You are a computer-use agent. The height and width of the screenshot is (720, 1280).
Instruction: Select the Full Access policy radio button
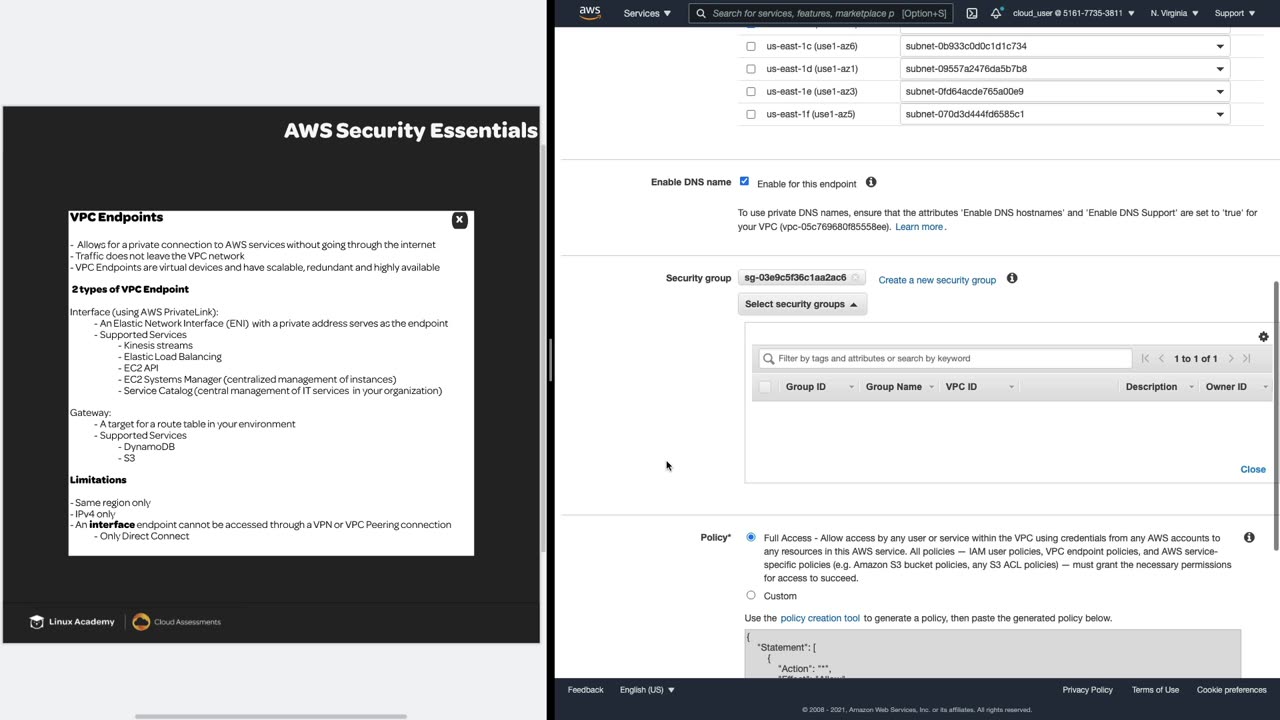pos(751,537)
